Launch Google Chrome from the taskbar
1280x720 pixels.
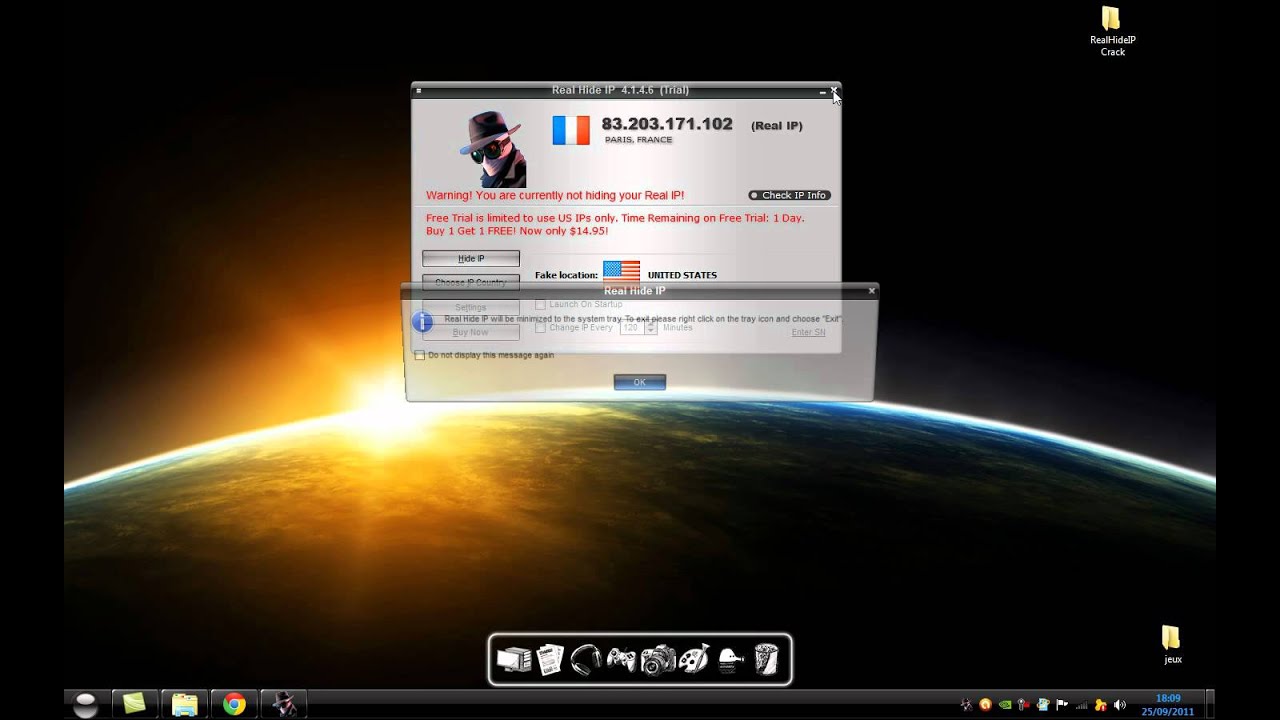click(234, 704)
